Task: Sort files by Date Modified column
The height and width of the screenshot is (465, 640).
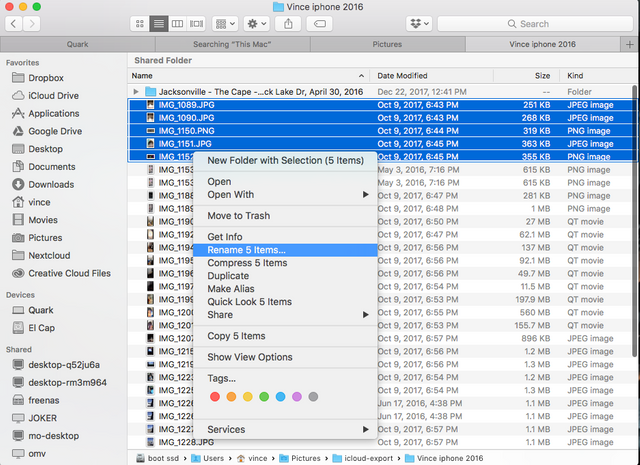Action: point(400,76)
